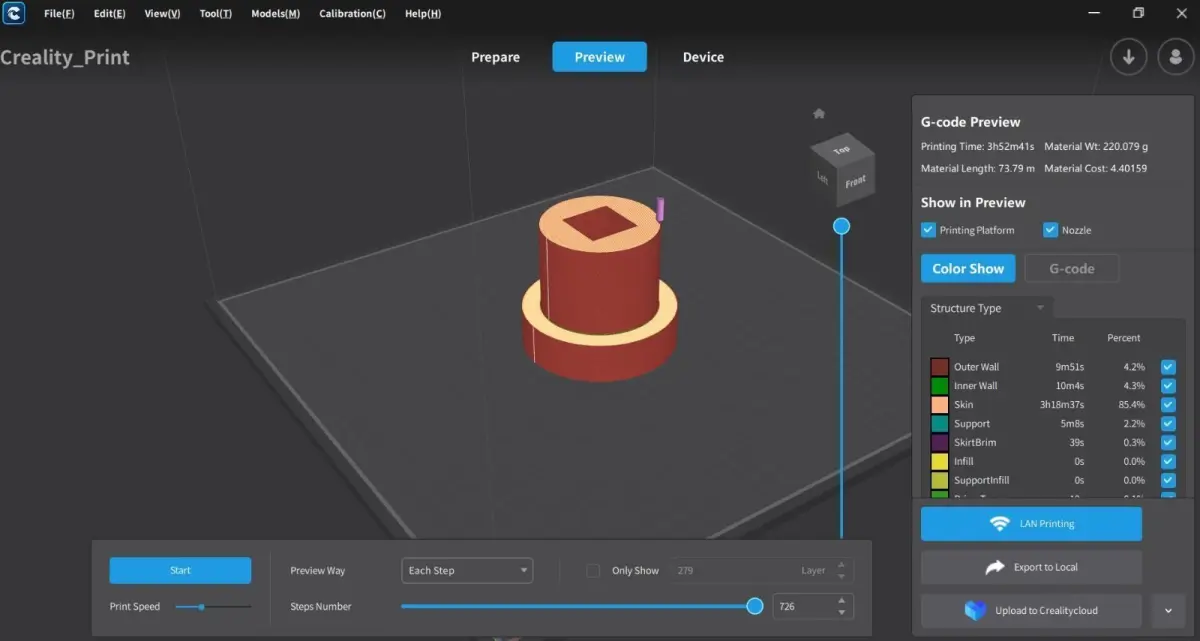Click Export to Local button
Image resolution: width=1200 pixels, height=641 pixels.
(1031, 567)
